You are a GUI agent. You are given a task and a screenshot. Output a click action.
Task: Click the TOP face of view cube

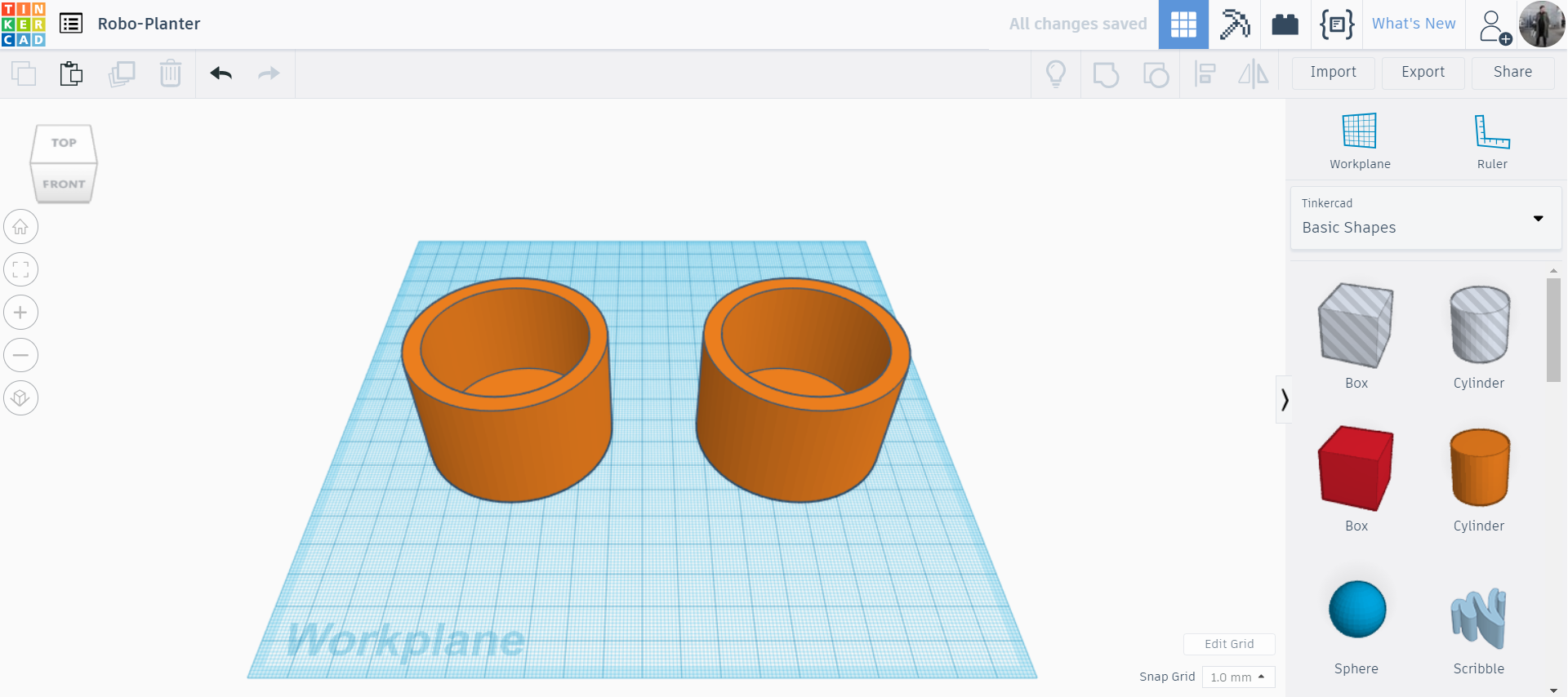pos(64,143)
